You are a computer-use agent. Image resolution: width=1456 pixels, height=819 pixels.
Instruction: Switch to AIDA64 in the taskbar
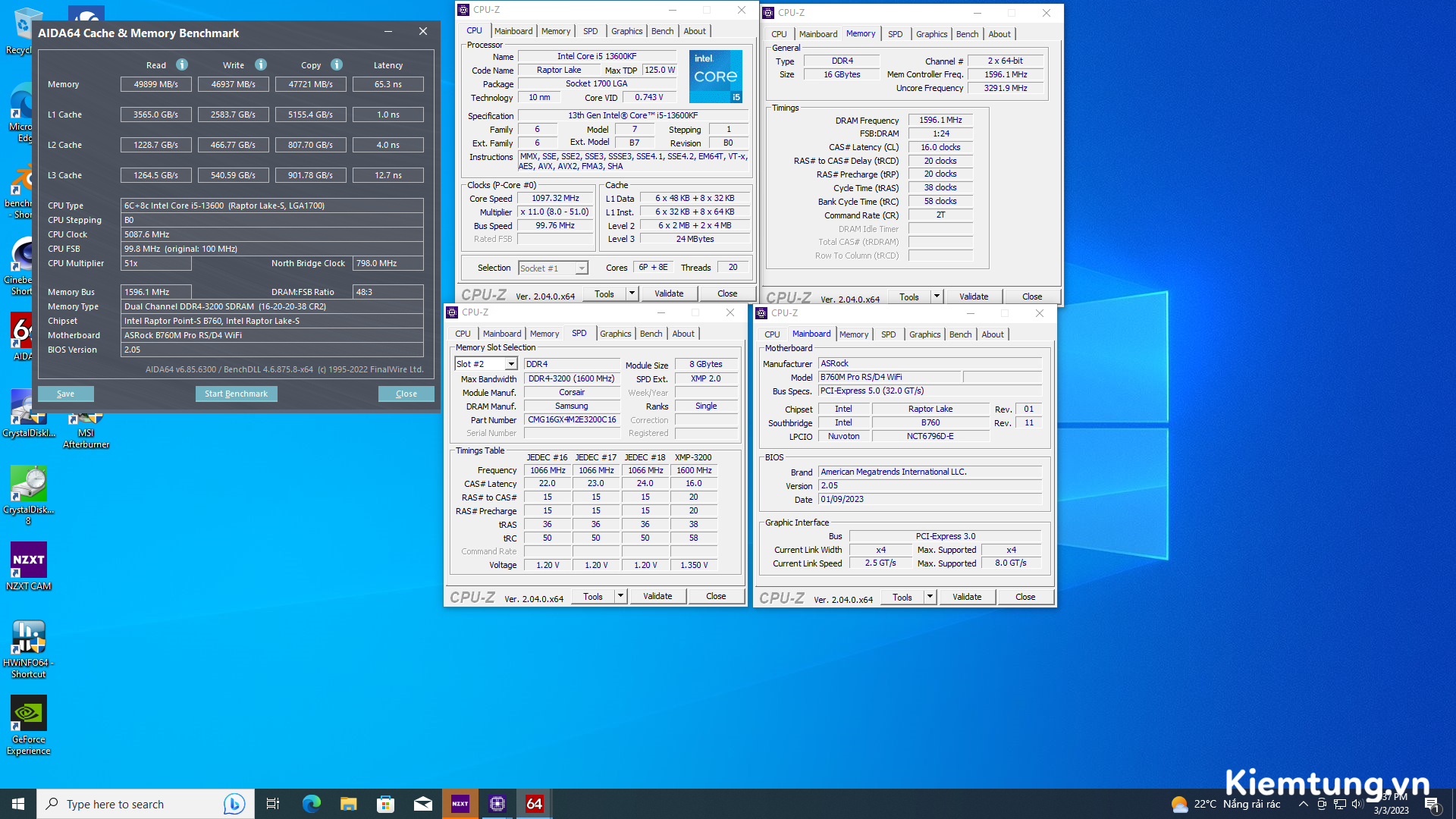click(535, 804)
